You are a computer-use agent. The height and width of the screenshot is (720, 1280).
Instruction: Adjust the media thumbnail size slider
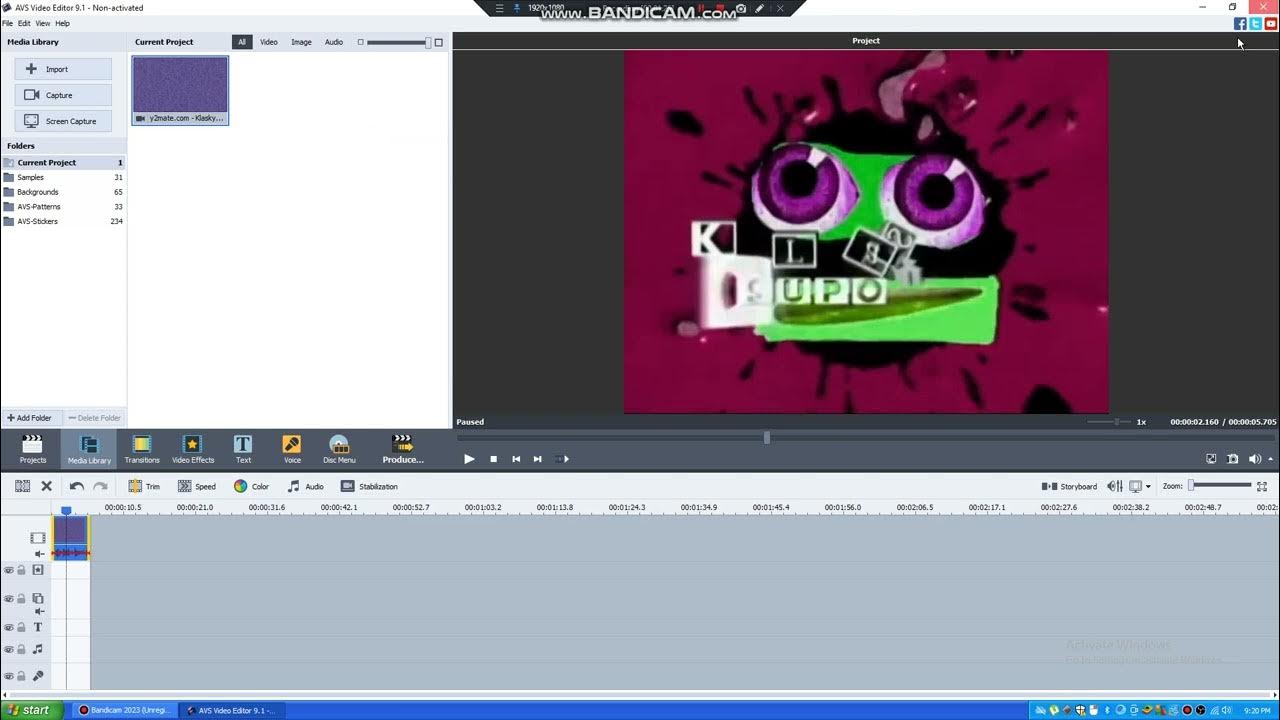point(399,42)
